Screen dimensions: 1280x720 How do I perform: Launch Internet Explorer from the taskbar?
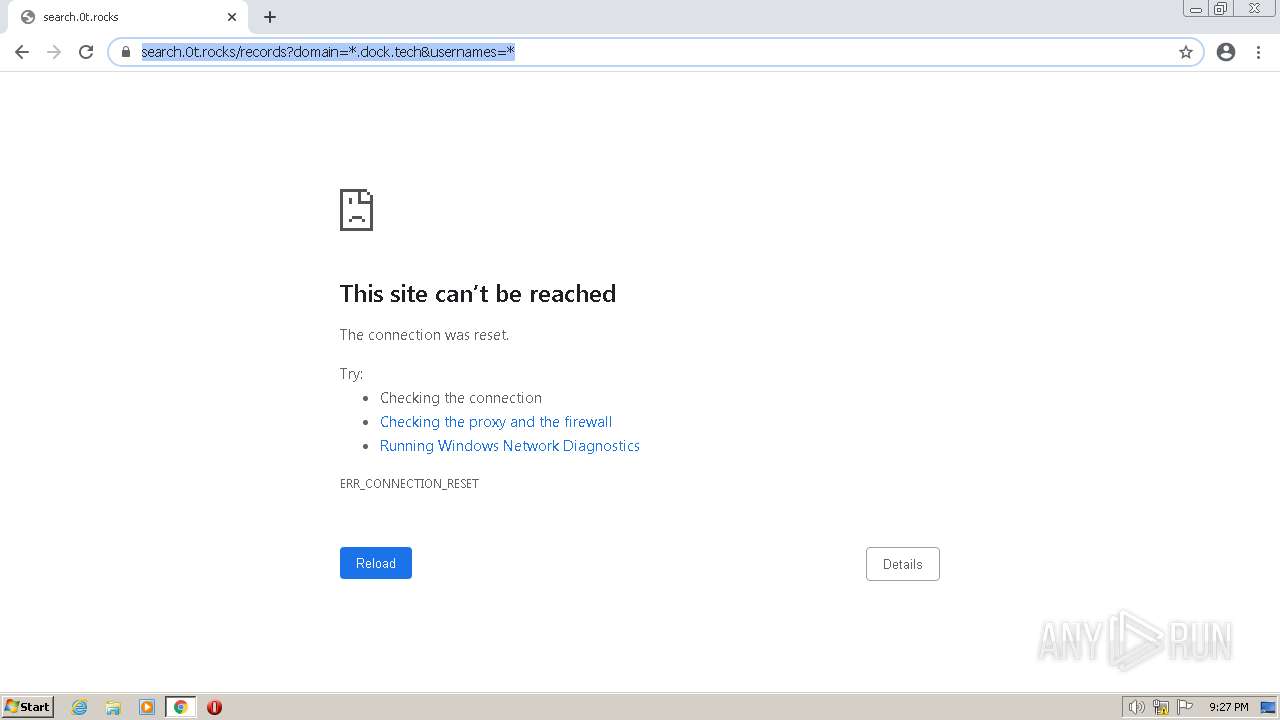(80, 707)
